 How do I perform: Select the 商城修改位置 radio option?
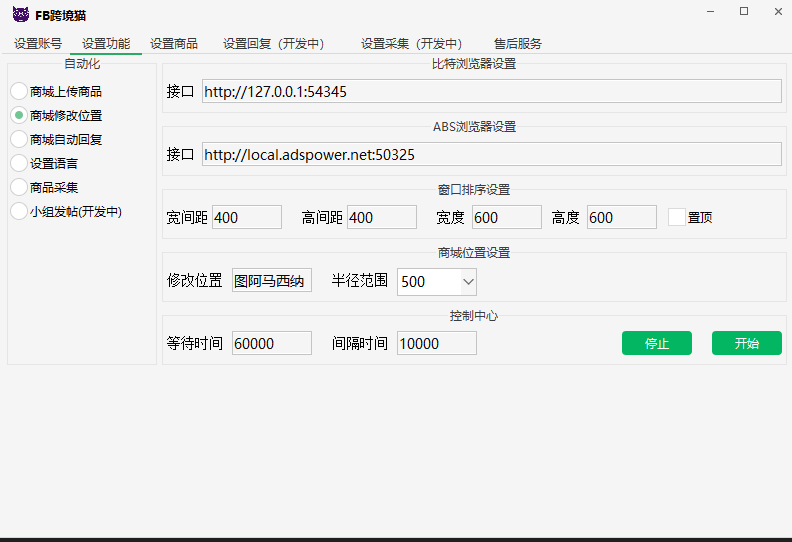19,115
